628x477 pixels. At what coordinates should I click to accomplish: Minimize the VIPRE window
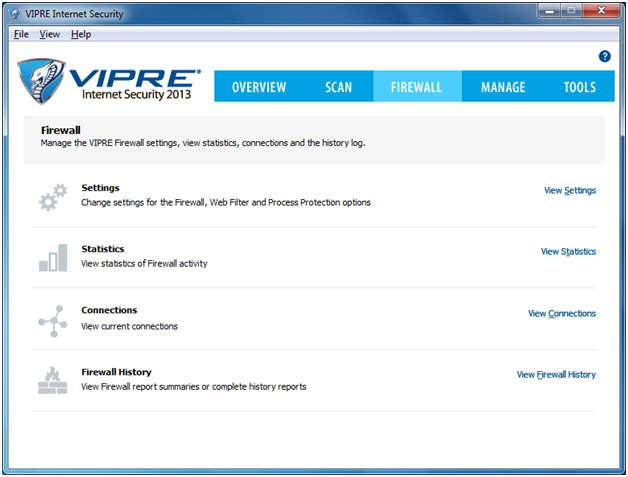click(x=549, y=11)
